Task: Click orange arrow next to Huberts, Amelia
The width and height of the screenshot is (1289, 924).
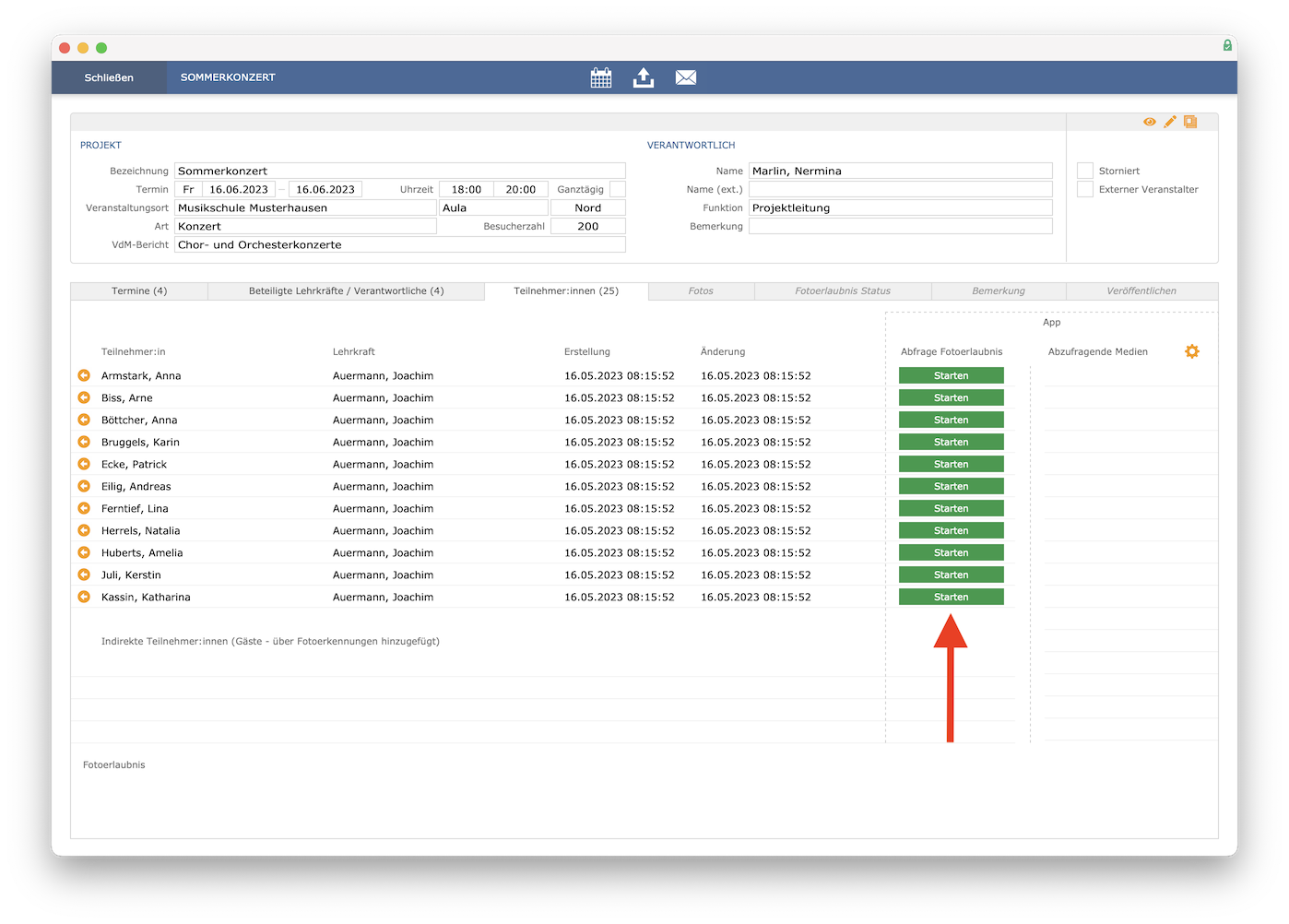Action: (84, 552)
